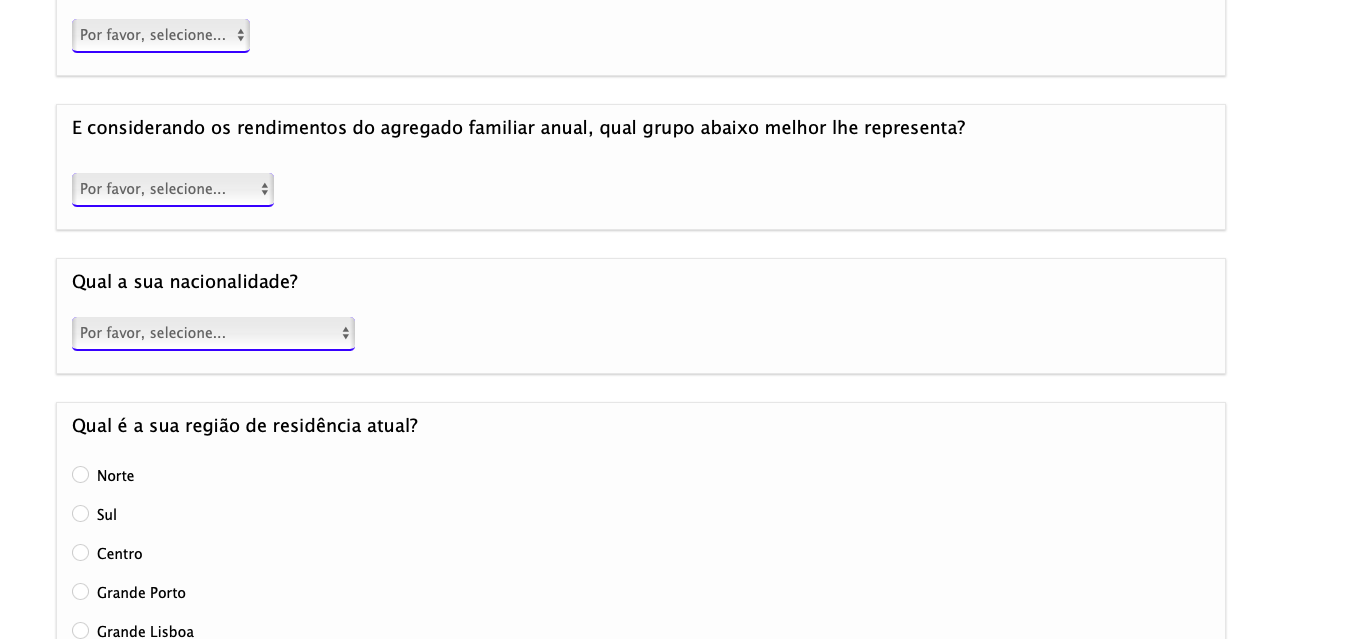Pick the Centro radio option
Screen dimensions: 1361x639
tap(81, 553)
